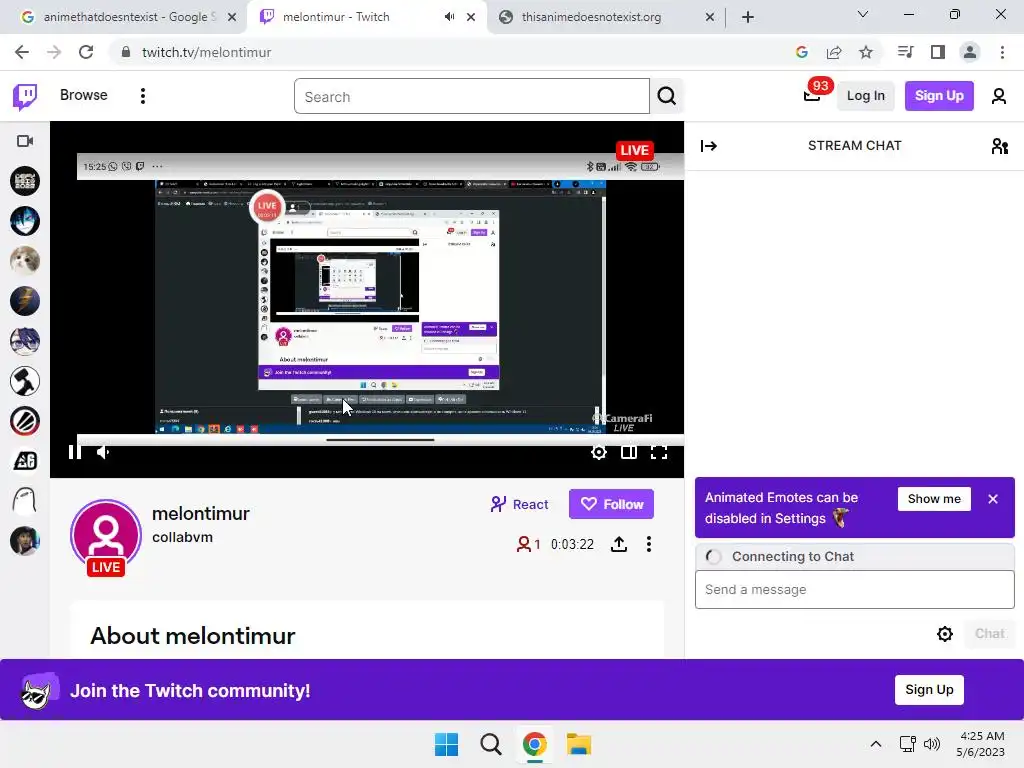Open the taskbar volume control
Screen dimensions: 1024x768
pos(932,744)
